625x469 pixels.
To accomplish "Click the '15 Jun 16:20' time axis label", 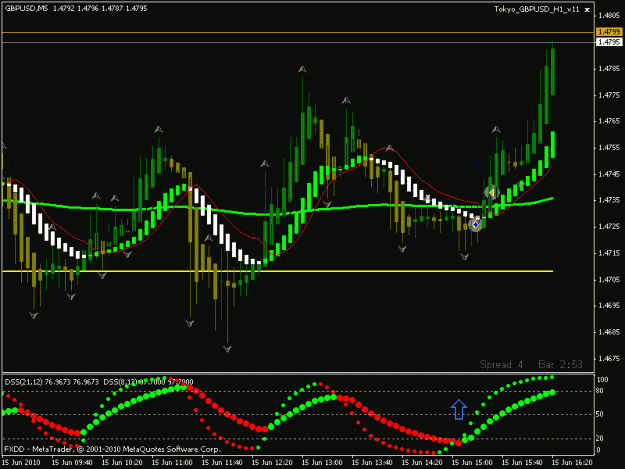I will click(x=572, y=462).
